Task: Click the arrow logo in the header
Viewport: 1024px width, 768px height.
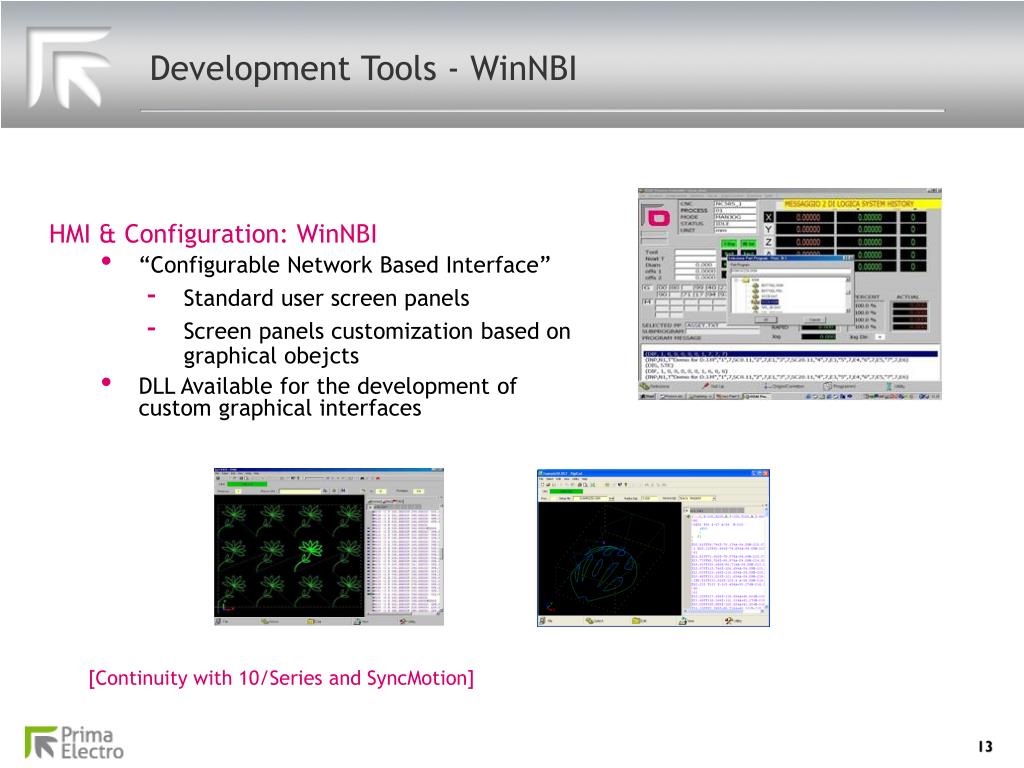Action: click(69, 67)
